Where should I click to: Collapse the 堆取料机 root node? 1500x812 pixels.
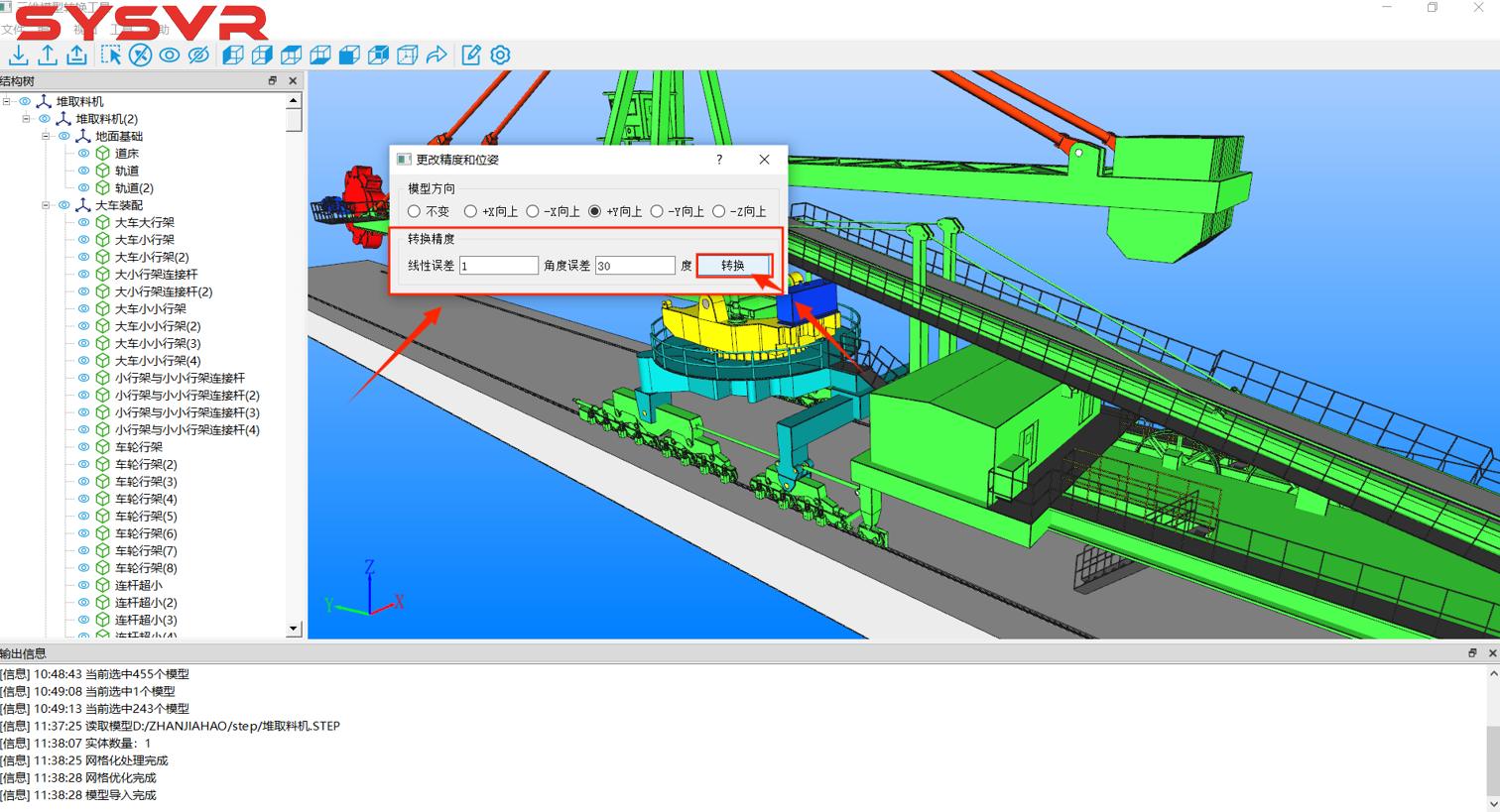coord(7,101)
